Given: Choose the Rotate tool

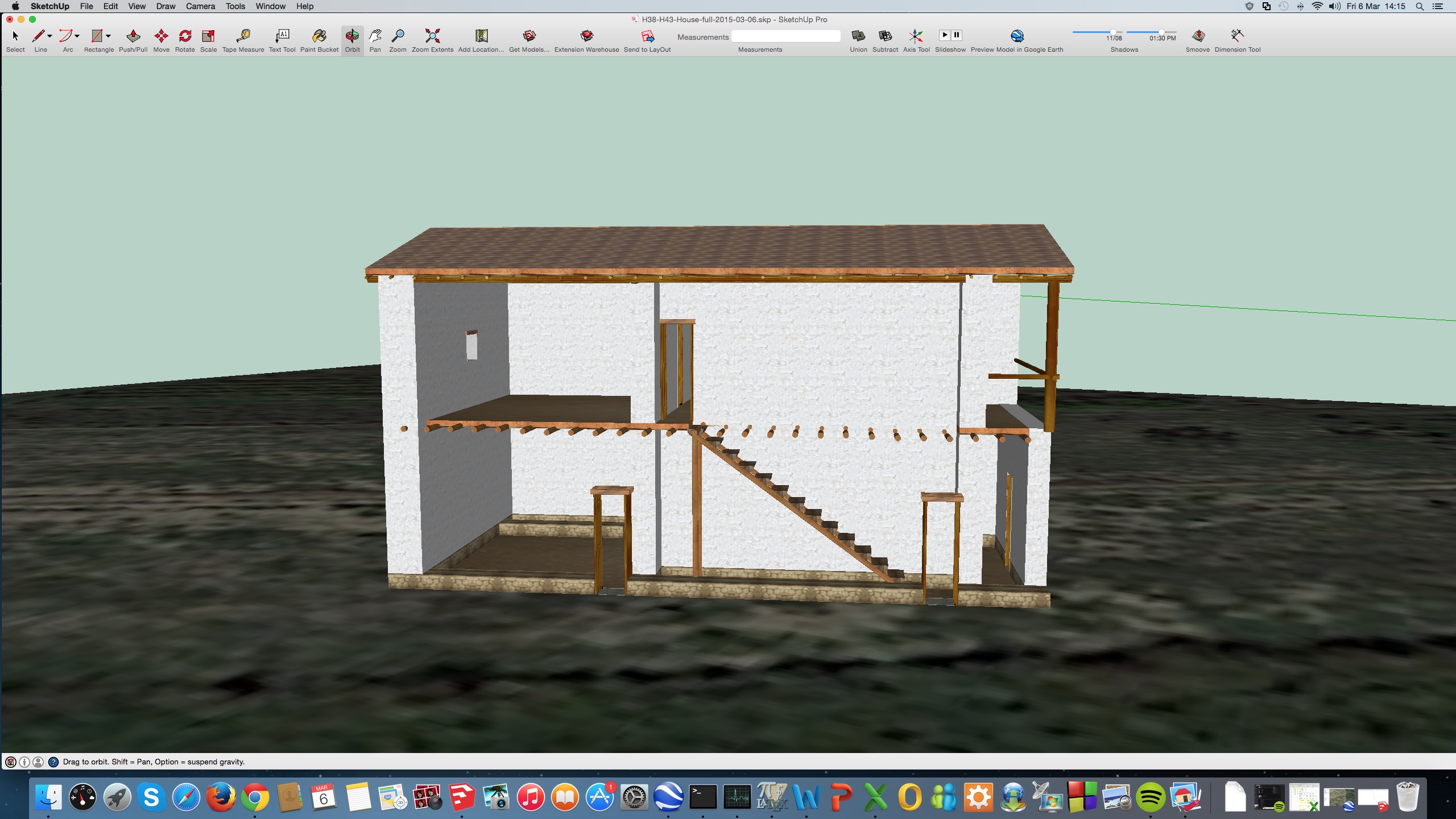Looking at the screenshot, I should click(x=185, y=36).
